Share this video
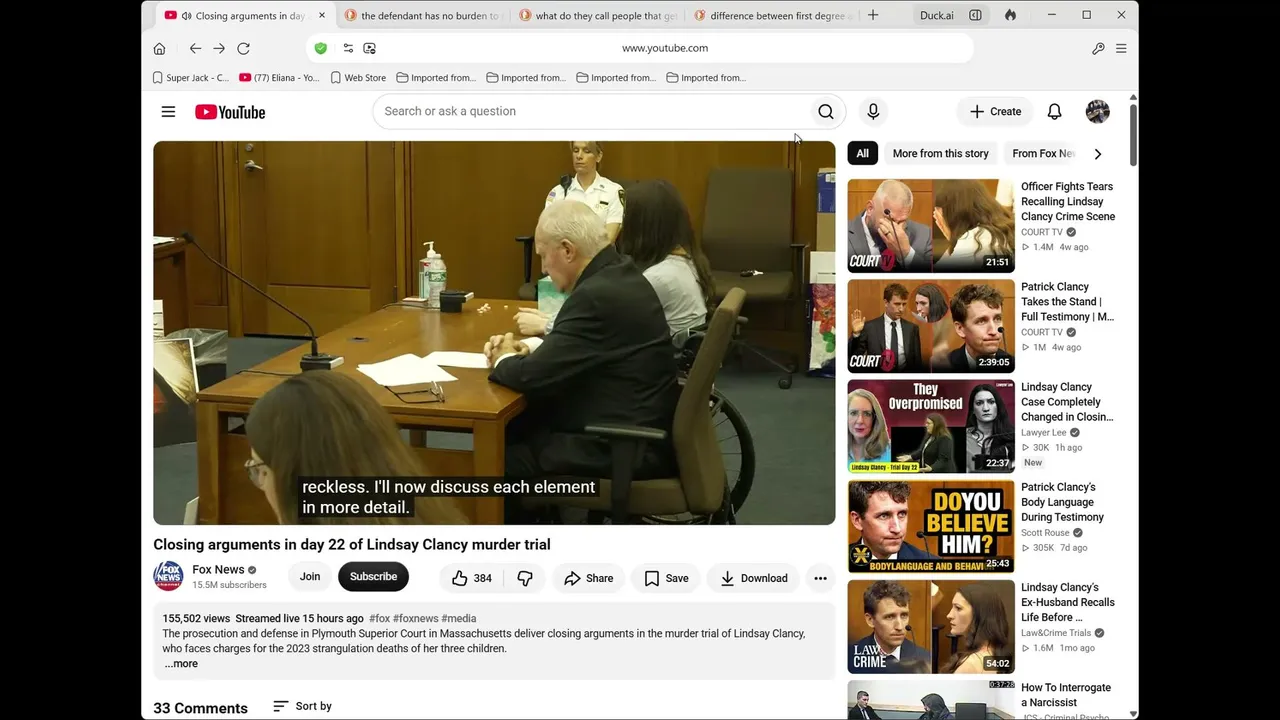The height and width of the screenshot is (720, 1280). pyautogui.click(x=588, y=578)
